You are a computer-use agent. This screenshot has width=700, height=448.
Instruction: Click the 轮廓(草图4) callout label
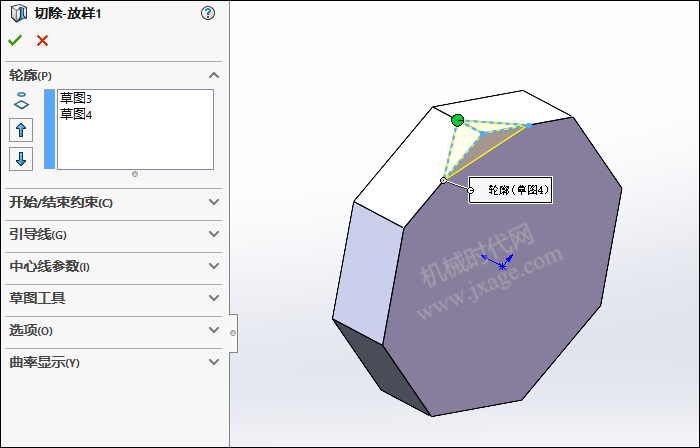click(510, 190)
